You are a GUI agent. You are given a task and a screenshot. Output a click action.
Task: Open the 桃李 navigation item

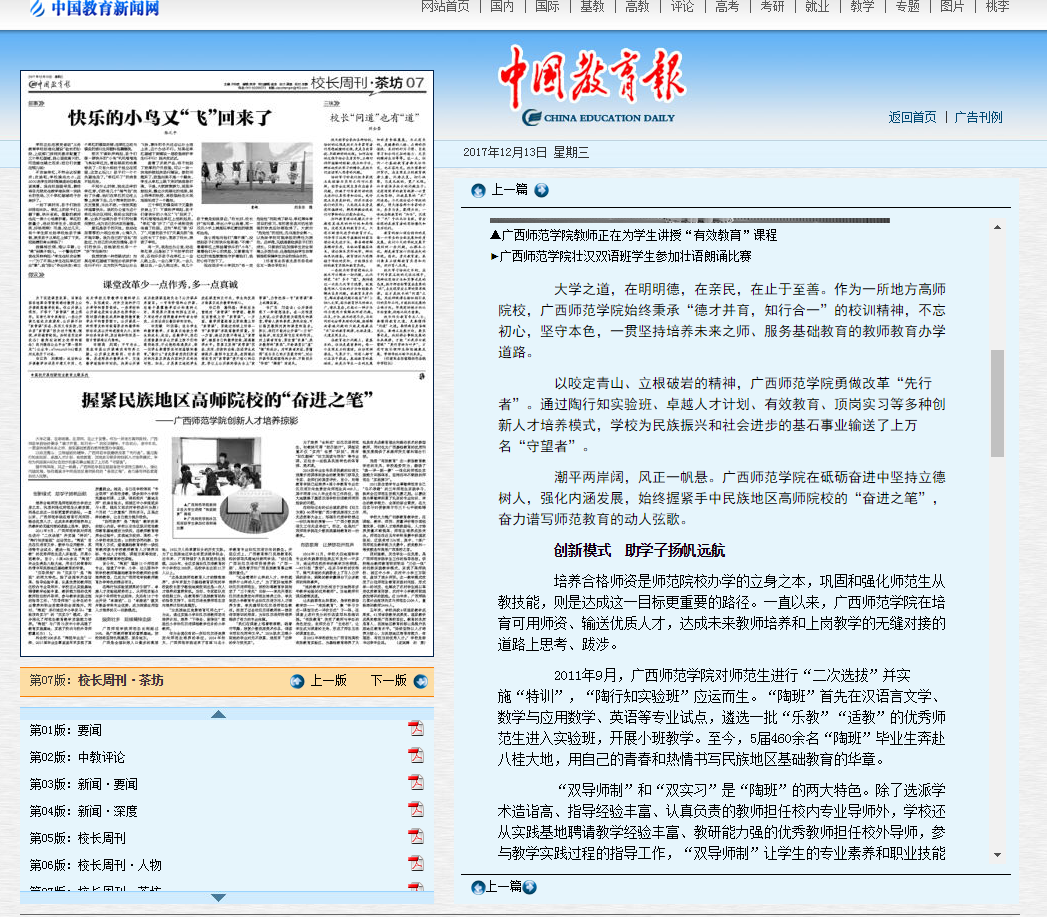[x=998, y=7]
